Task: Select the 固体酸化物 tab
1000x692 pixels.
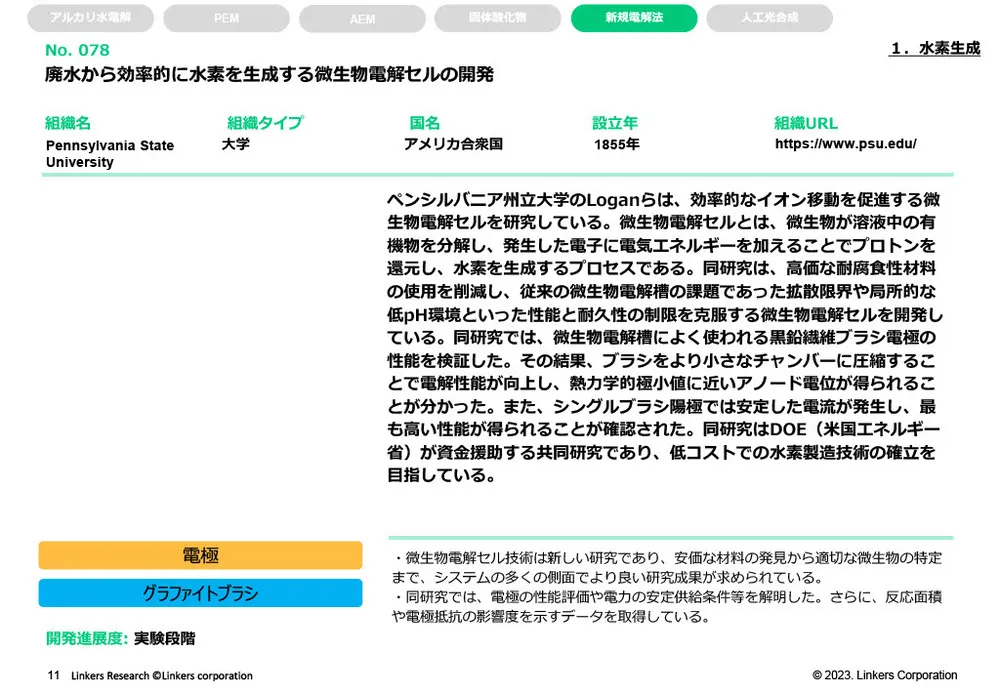Action: tap(498, 18)
